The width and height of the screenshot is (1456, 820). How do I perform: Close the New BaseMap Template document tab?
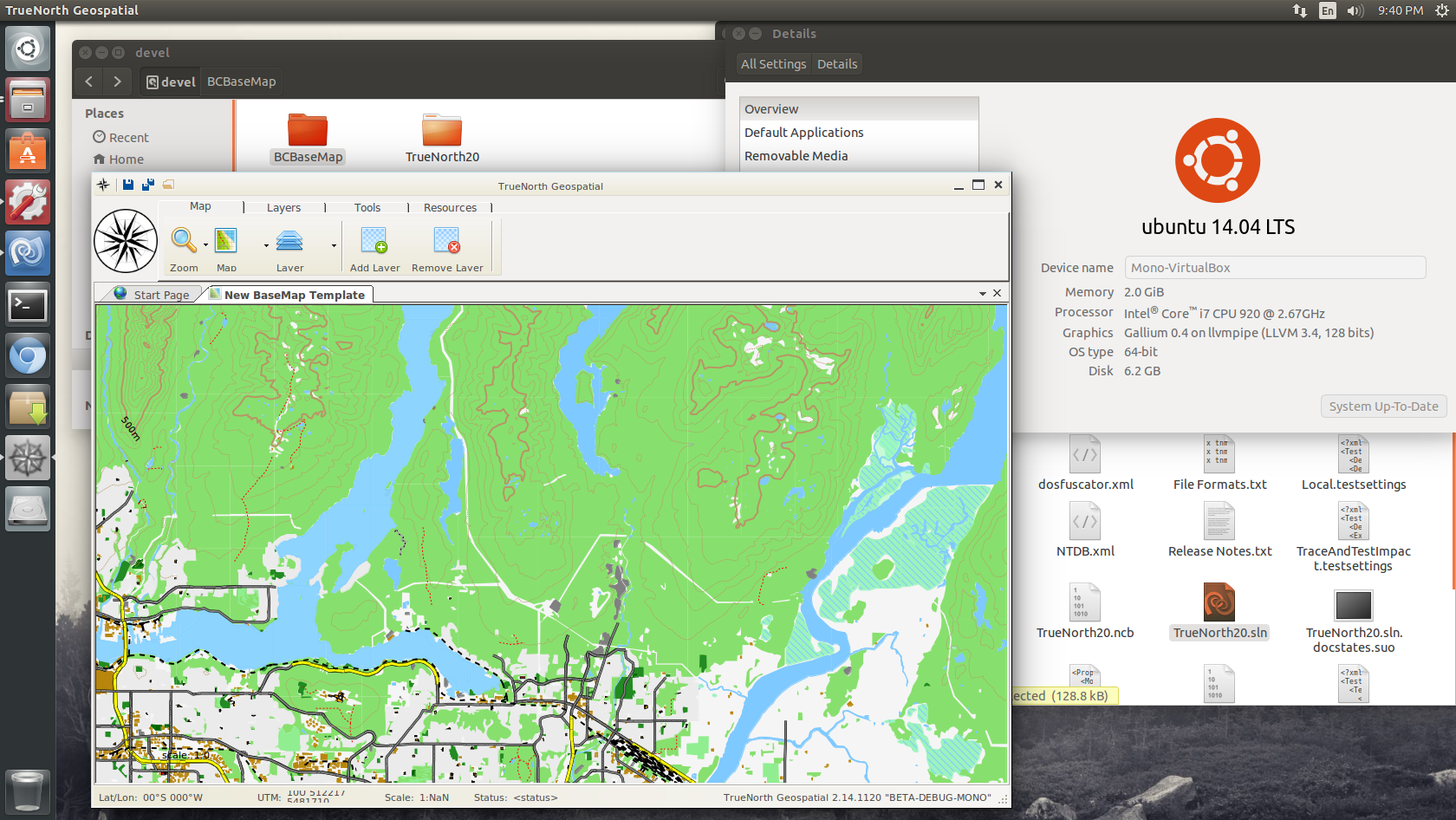coord(998,293)
